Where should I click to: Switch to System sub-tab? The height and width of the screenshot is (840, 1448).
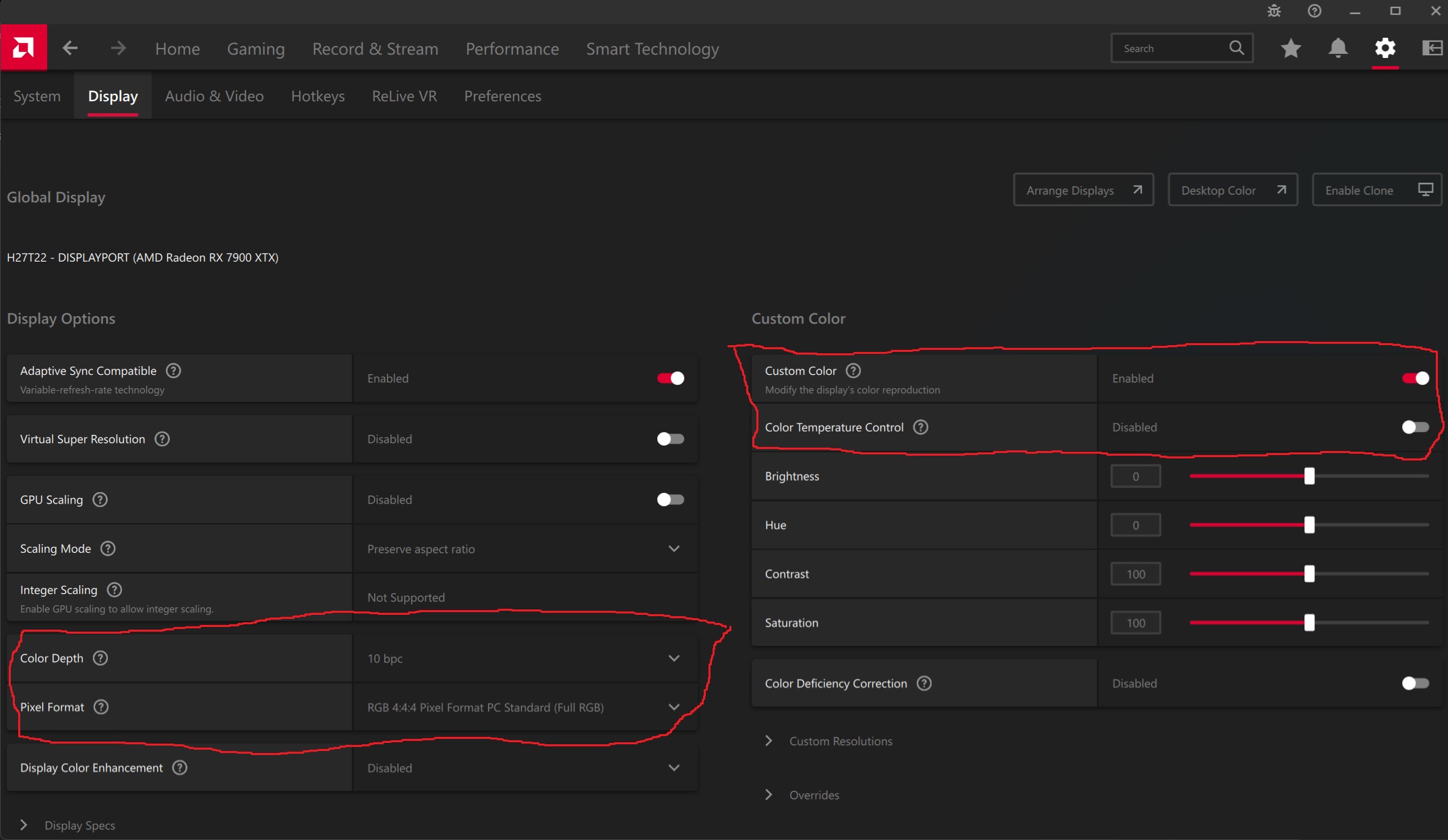tap(37, 96)
